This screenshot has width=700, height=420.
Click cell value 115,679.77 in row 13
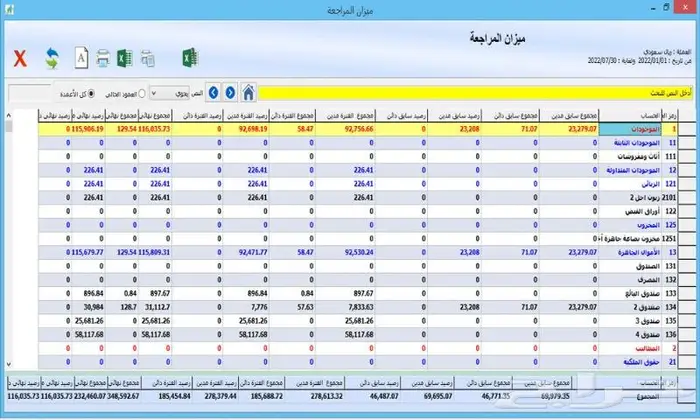(88, 253)
